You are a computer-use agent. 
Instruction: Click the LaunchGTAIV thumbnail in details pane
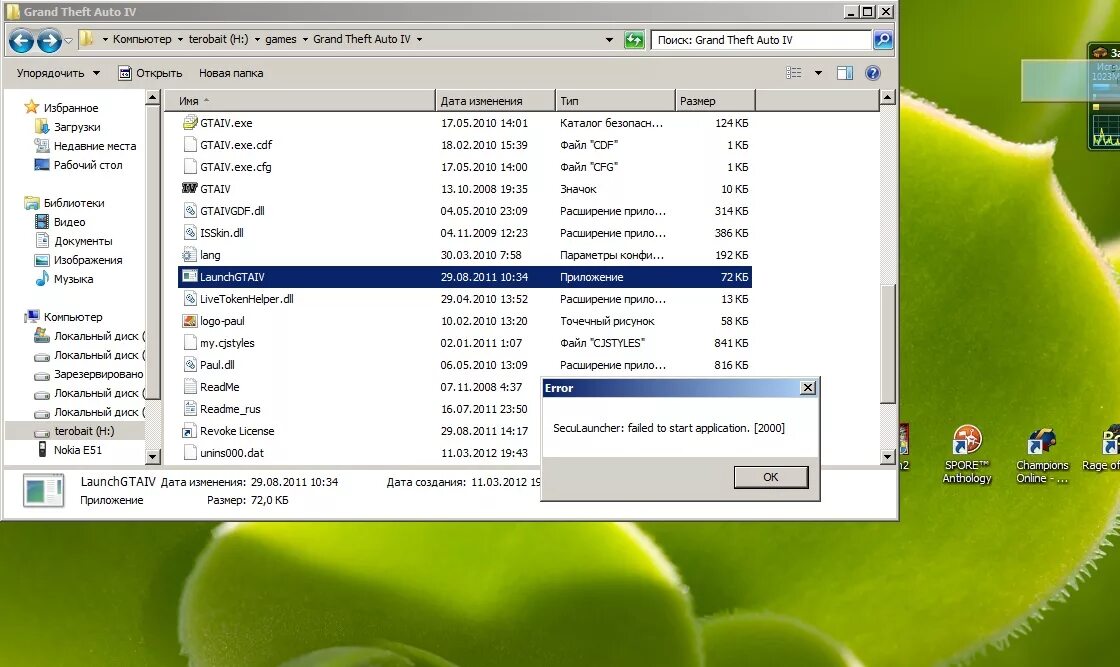point(44,491)
